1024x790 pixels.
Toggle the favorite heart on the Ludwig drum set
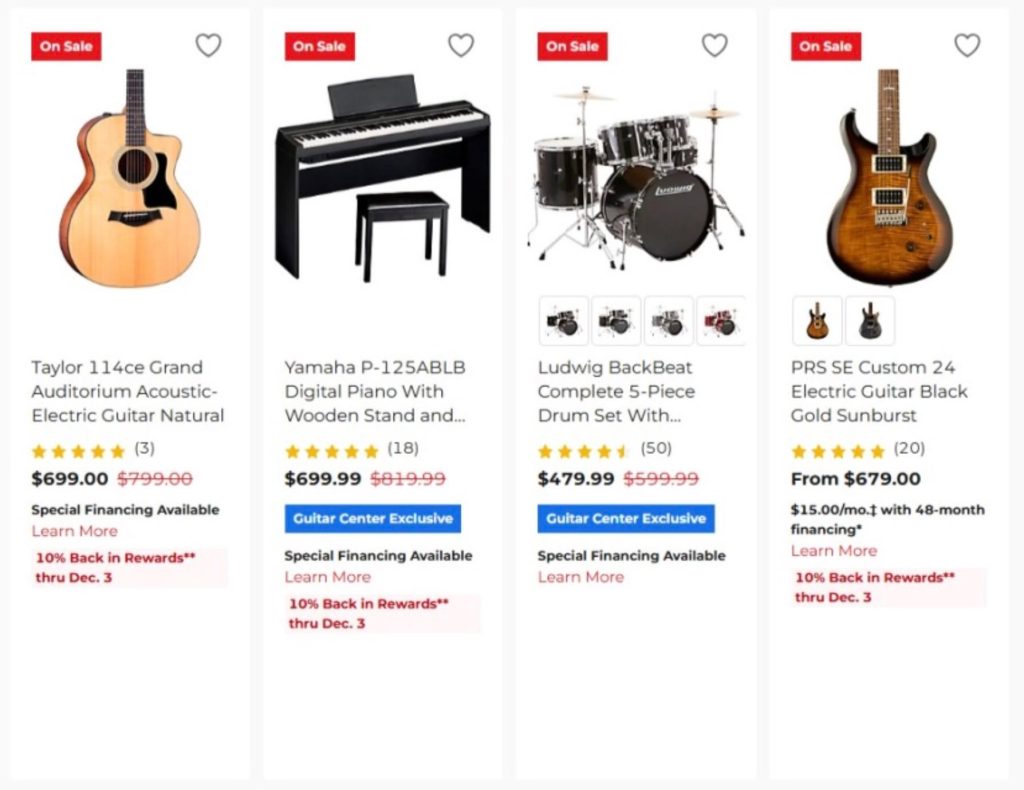(714, 45)
